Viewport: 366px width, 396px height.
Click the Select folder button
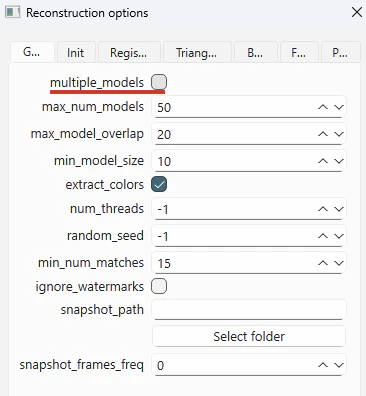point(249,336)
